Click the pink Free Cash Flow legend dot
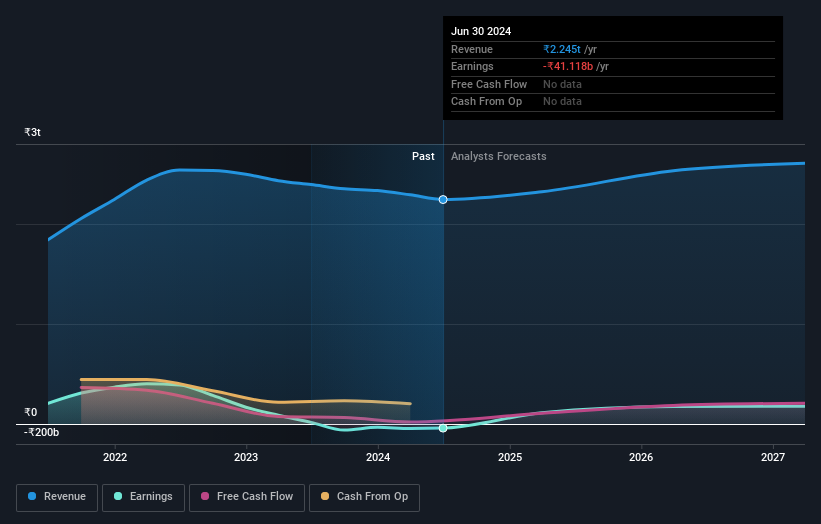This screenshot has height=524, width=821. coord(205,496)
